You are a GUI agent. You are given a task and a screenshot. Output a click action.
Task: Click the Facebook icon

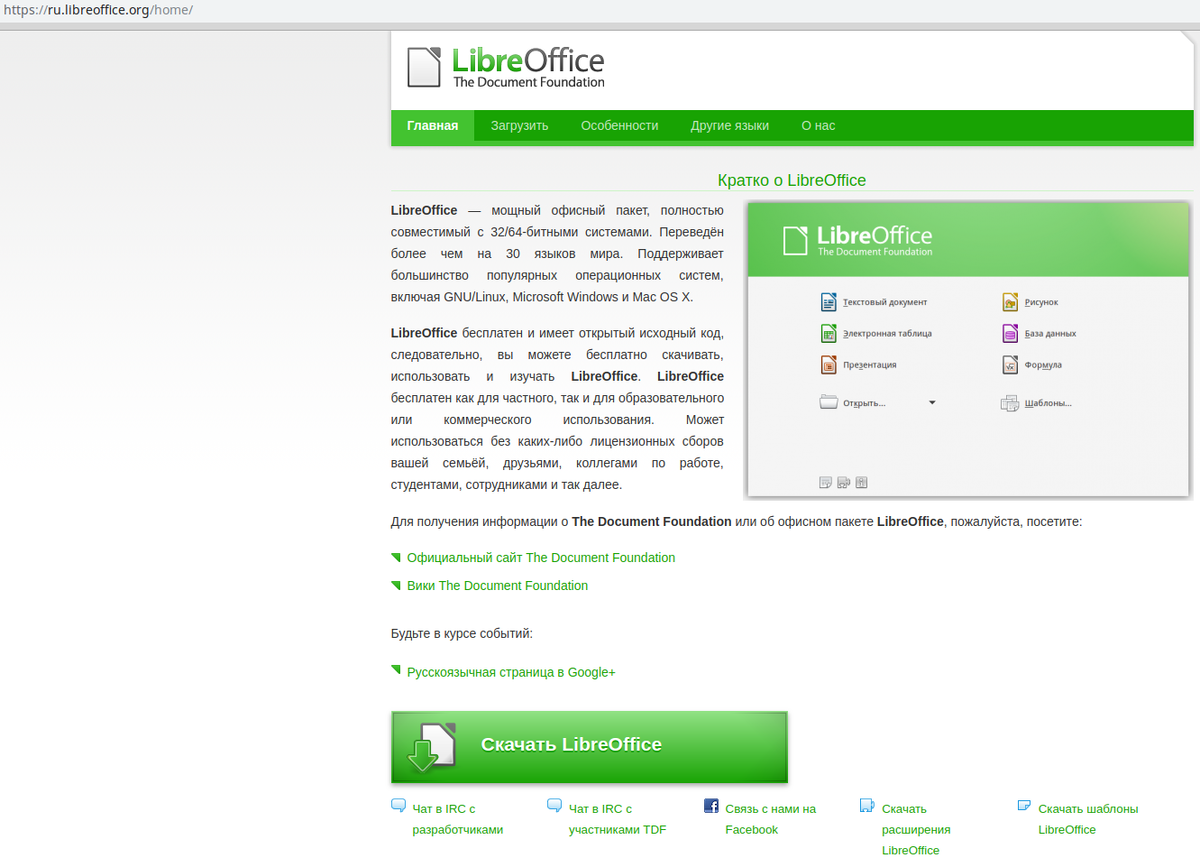(x=711, y=805)
